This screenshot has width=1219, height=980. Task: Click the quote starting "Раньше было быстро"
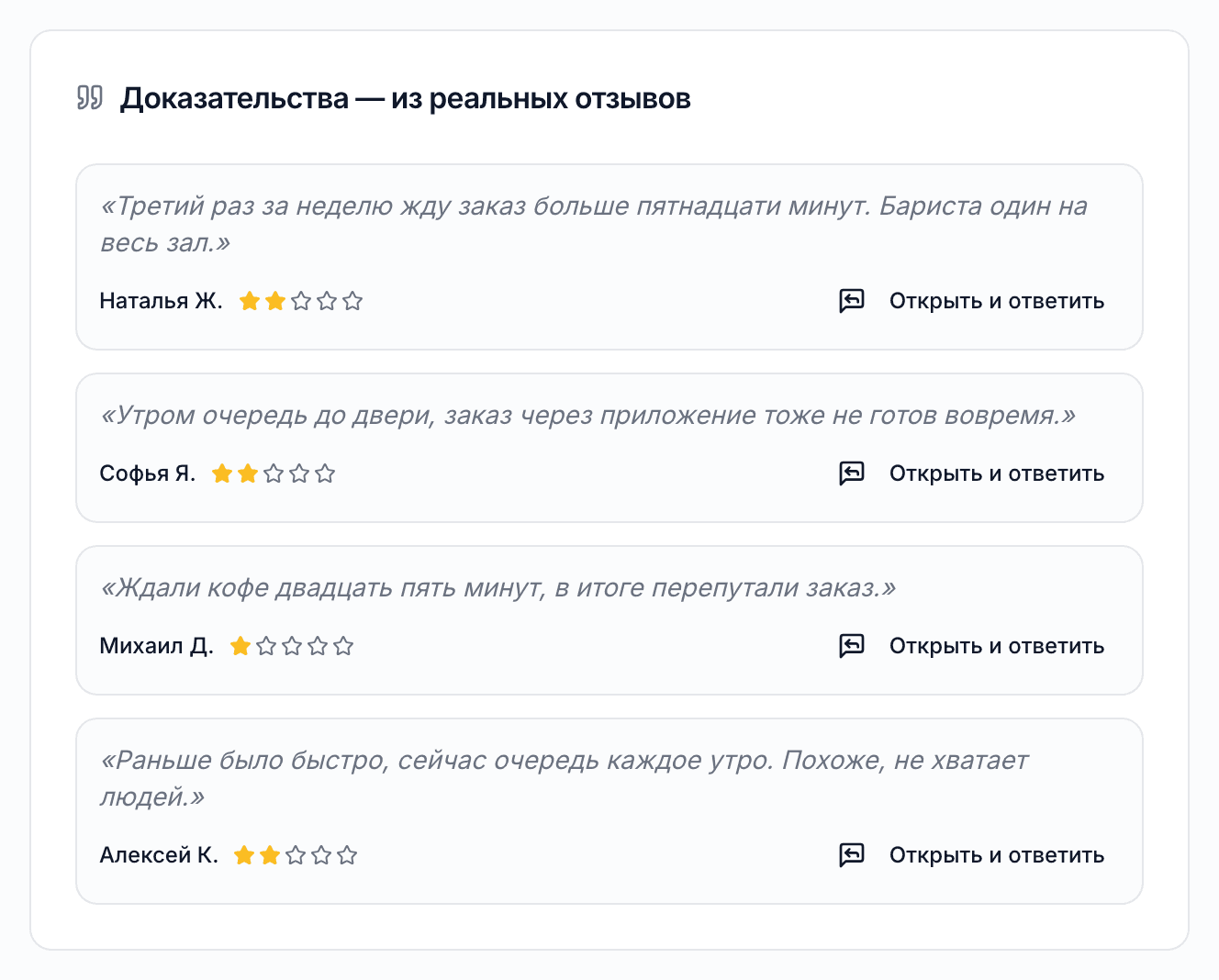coord(565,778)
